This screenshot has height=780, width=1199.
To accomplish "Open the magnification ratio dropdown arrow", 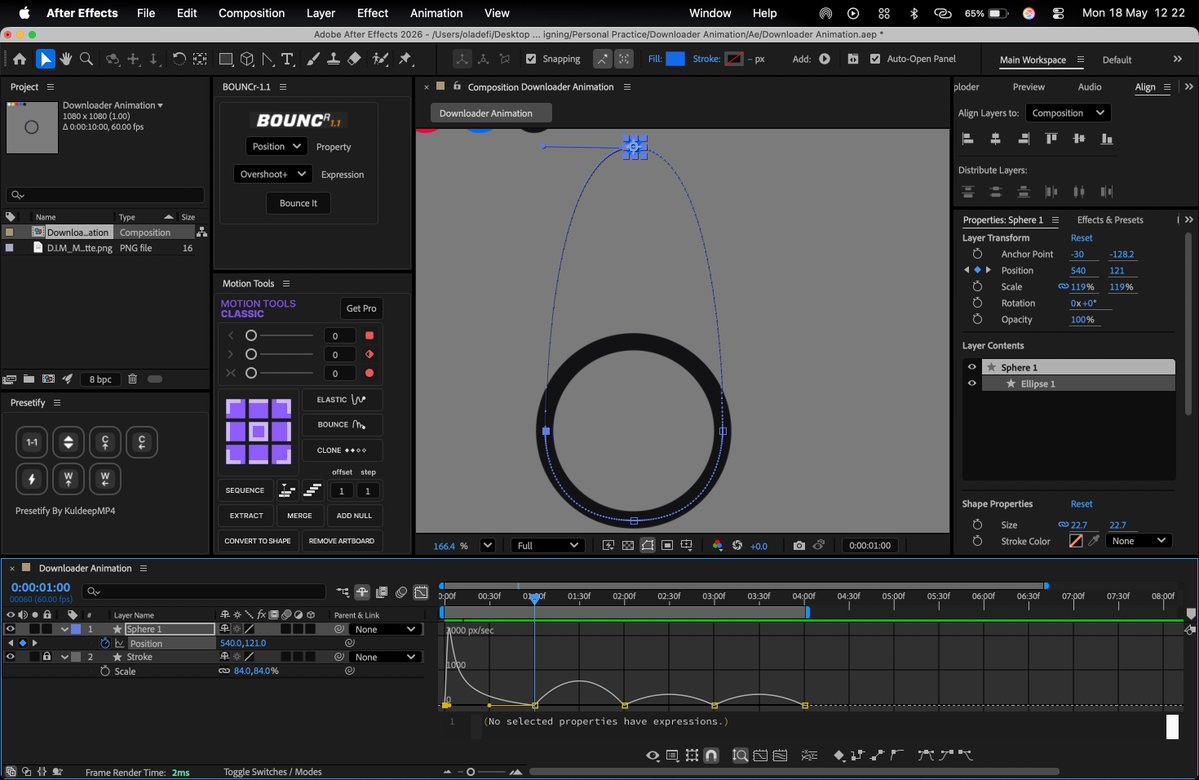I will (487, 545).
